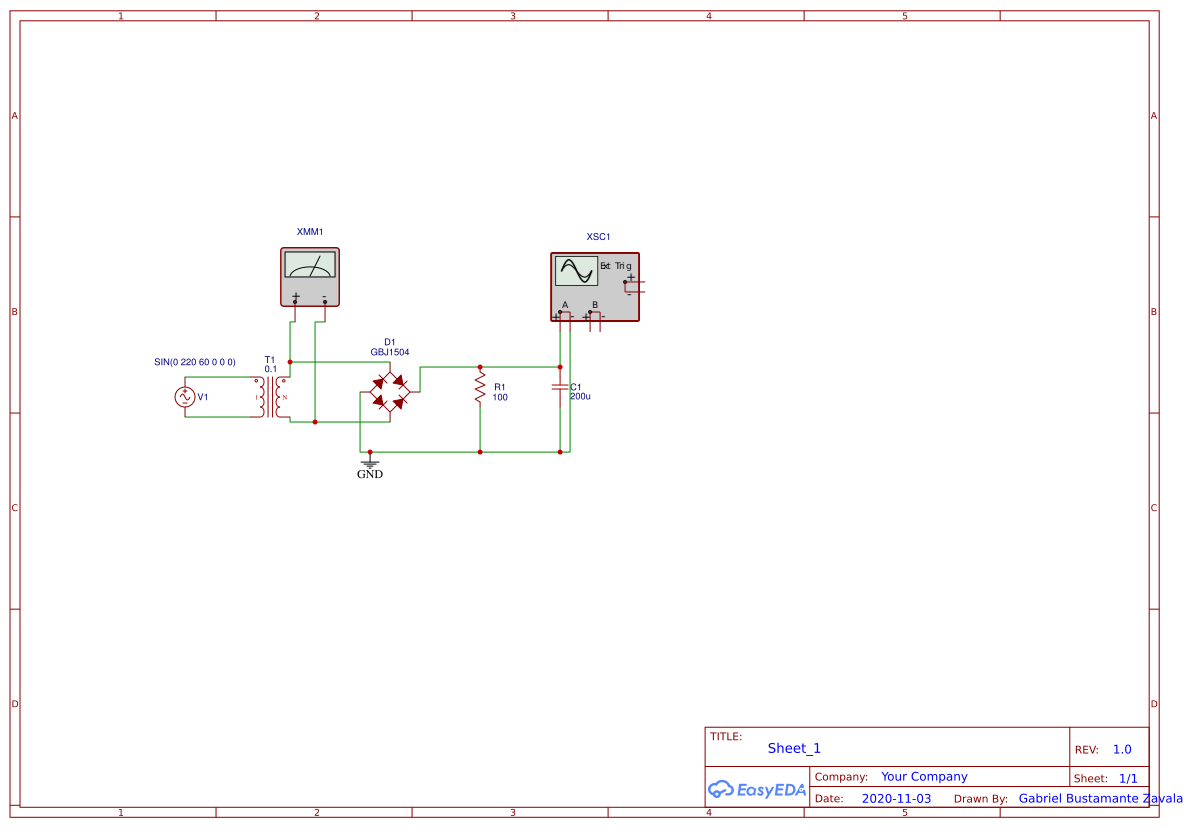
Task: Click the 'T1' designator label
Action: [x=270, y=360]
